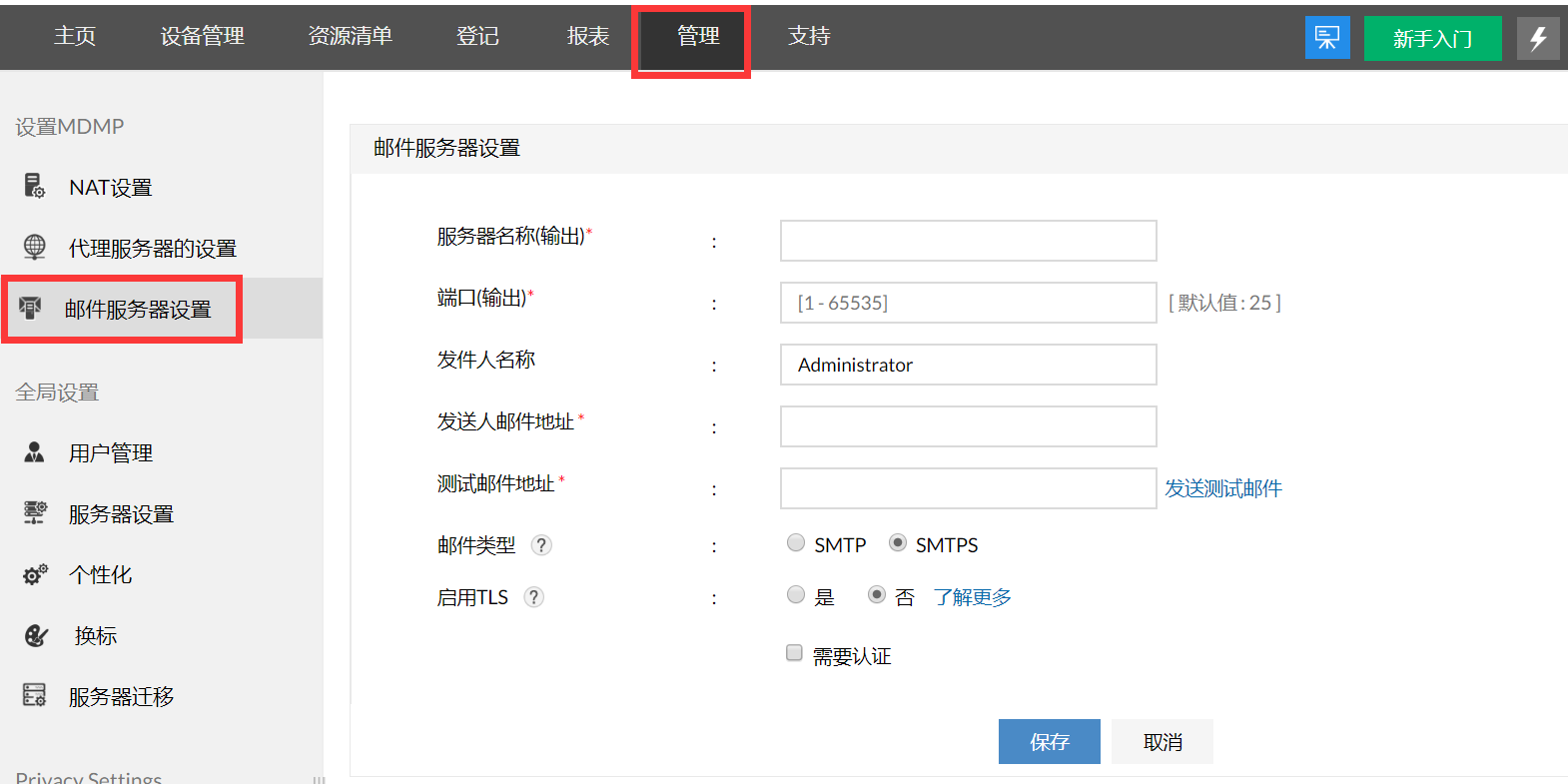Image resolution: width=1568 pixels, height=784 pixels.
Task: Go to the 登记 tab
Action: click(477, 36)
